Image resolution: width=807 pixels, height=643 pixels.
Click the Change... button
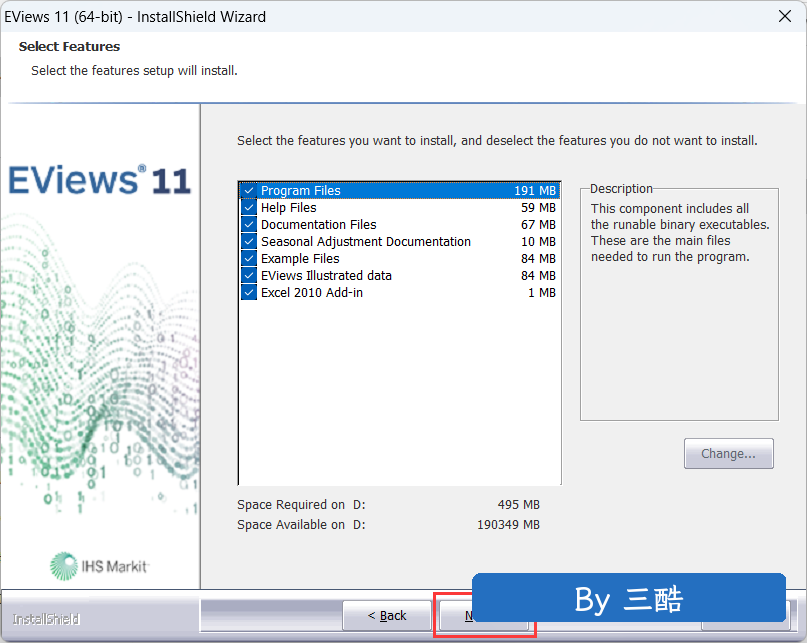click(x=728, y=454)
